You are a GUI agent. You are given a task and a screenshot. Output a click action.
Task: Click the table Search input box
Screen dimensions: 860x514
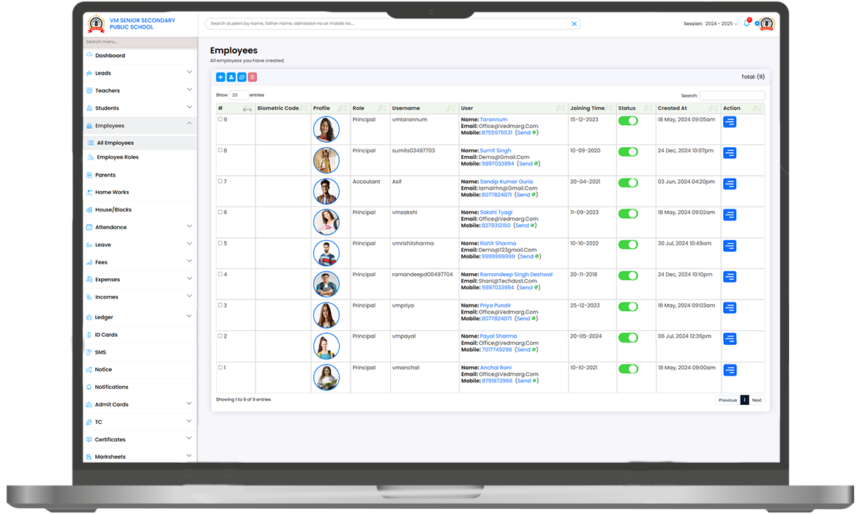[732, 95]
